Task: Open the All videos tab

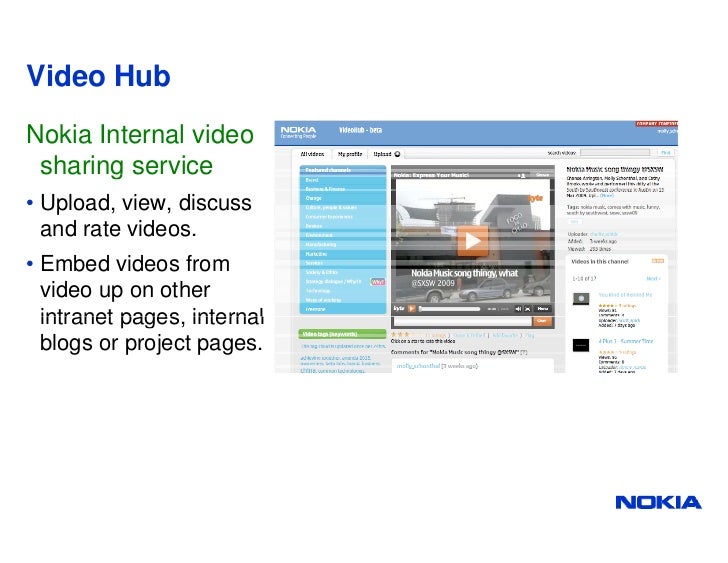Action: (312, 154)
